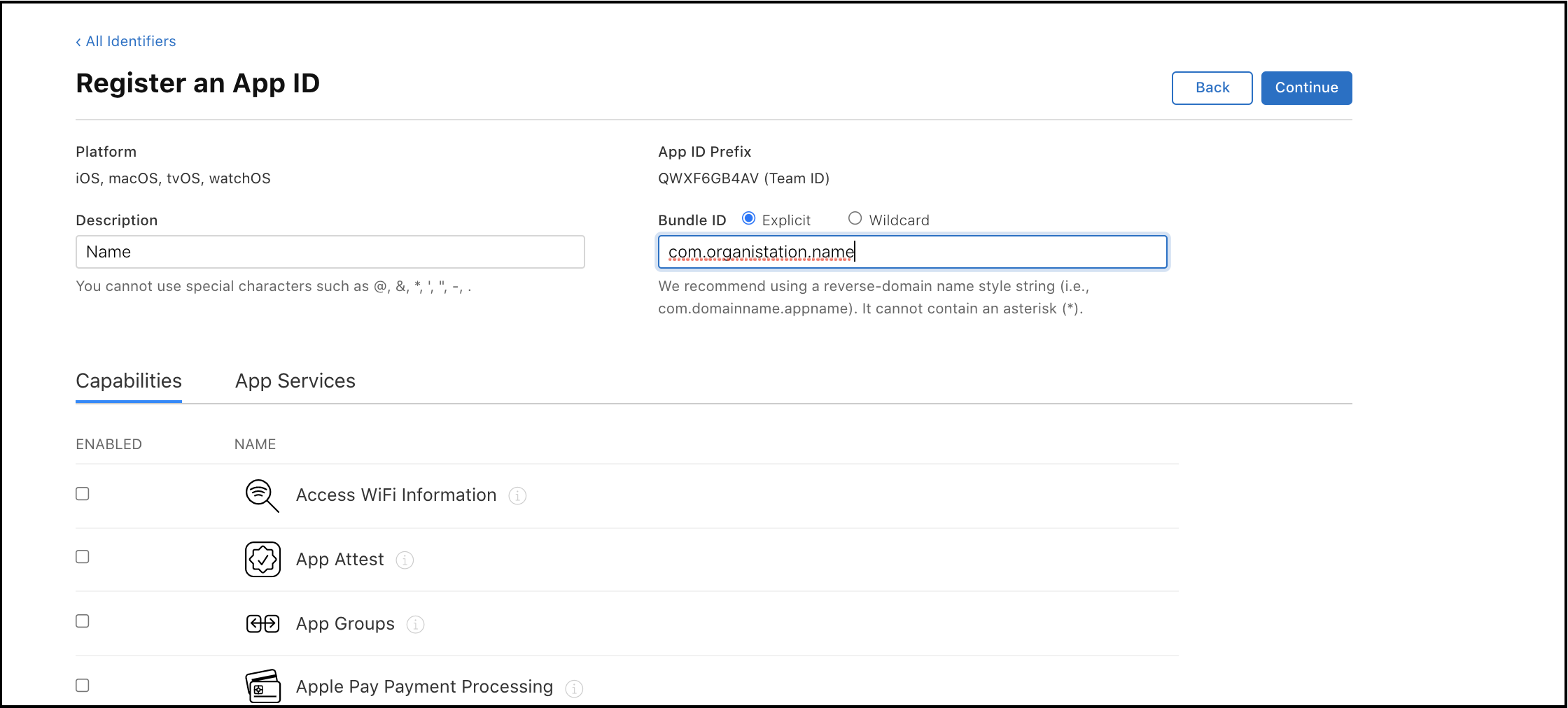
Task: Click the App Groups icon
Action: pos(262,623)
